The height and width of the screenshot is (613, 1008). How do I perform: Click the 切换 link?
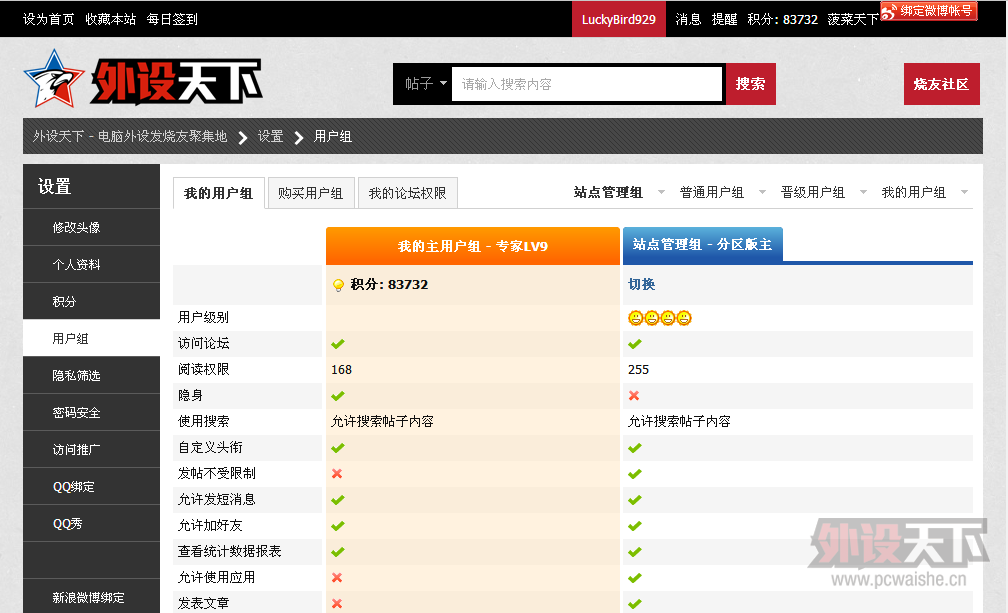coord(642,285)
